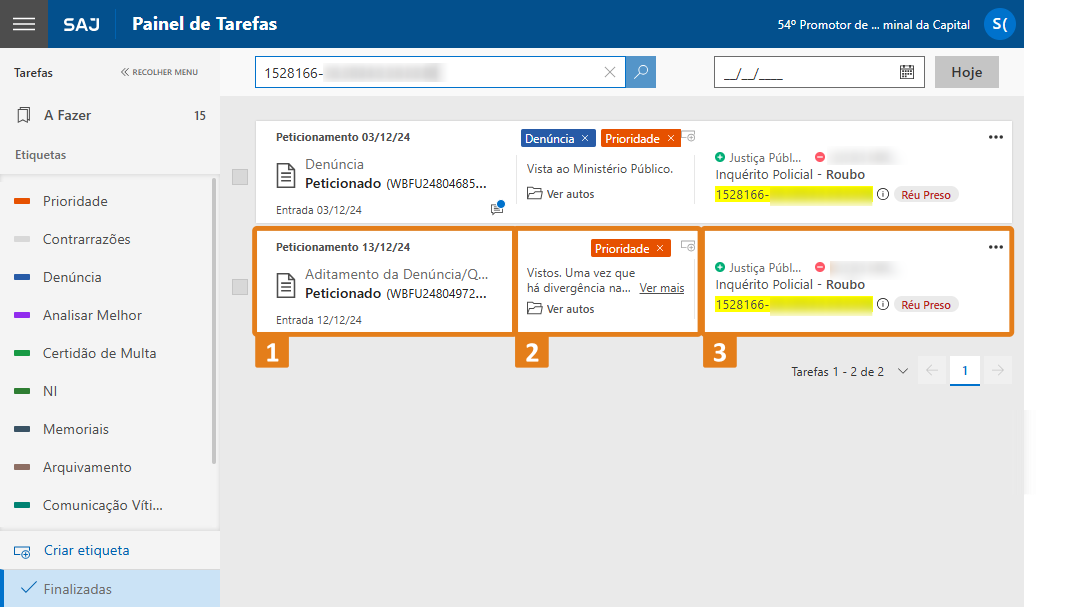Click inside the 1528166 search field
The height and width of the screenshot is (607, 1076).
click(x=430, y=71)
